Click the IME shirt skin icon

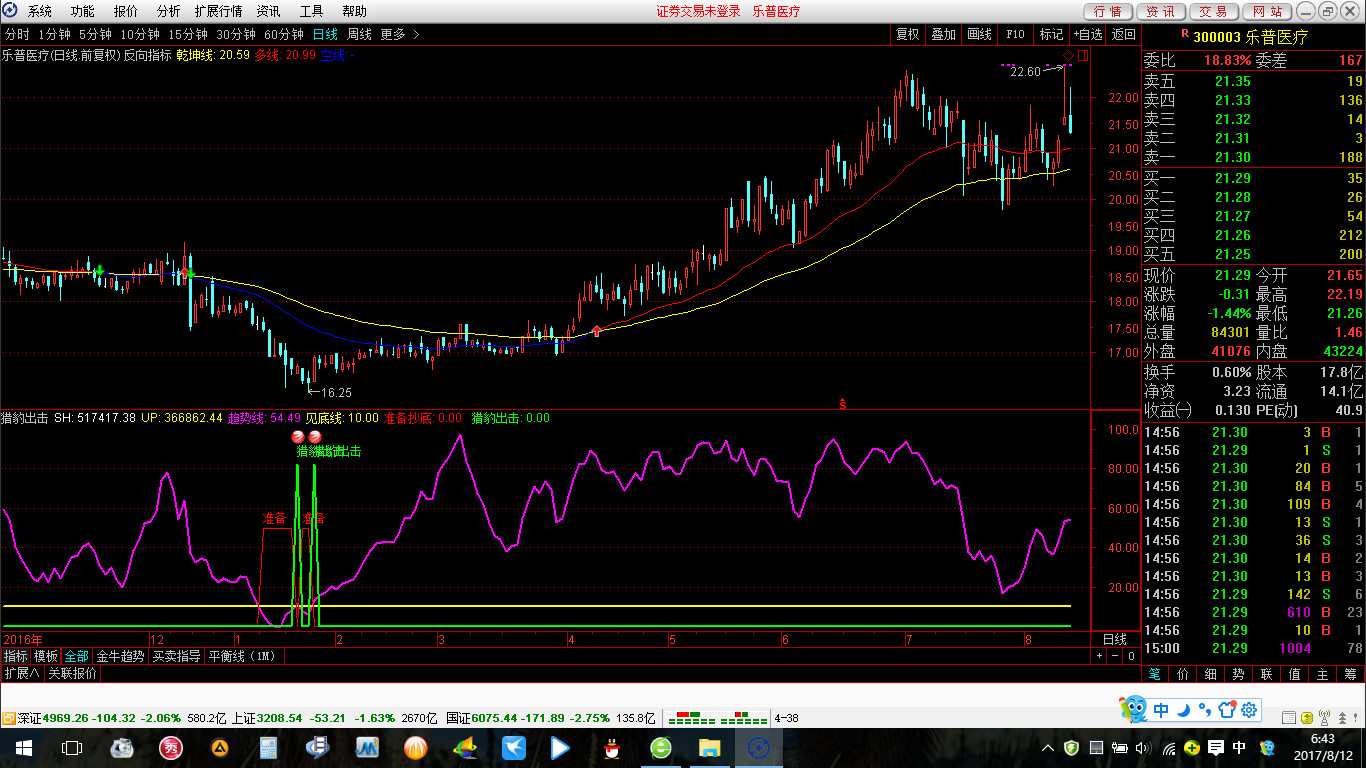(x=1228, y=710)
